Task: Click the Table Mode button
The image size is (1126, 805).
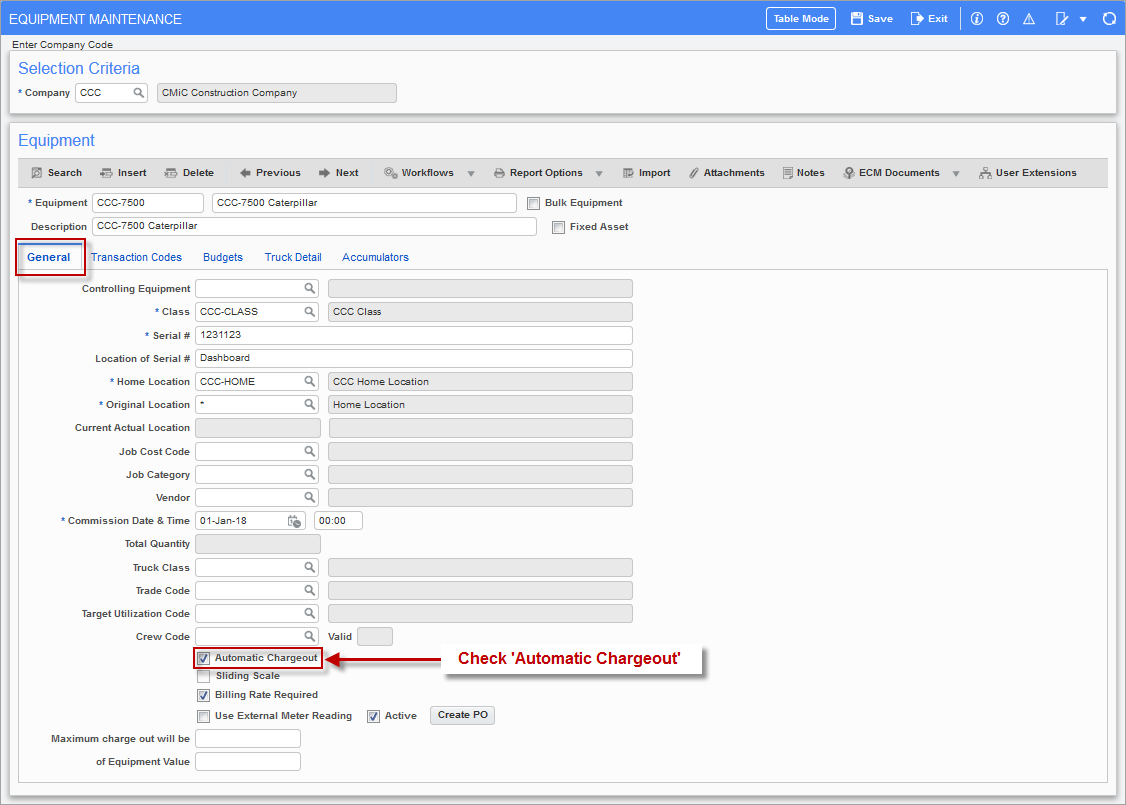Action: pos(801,19)
